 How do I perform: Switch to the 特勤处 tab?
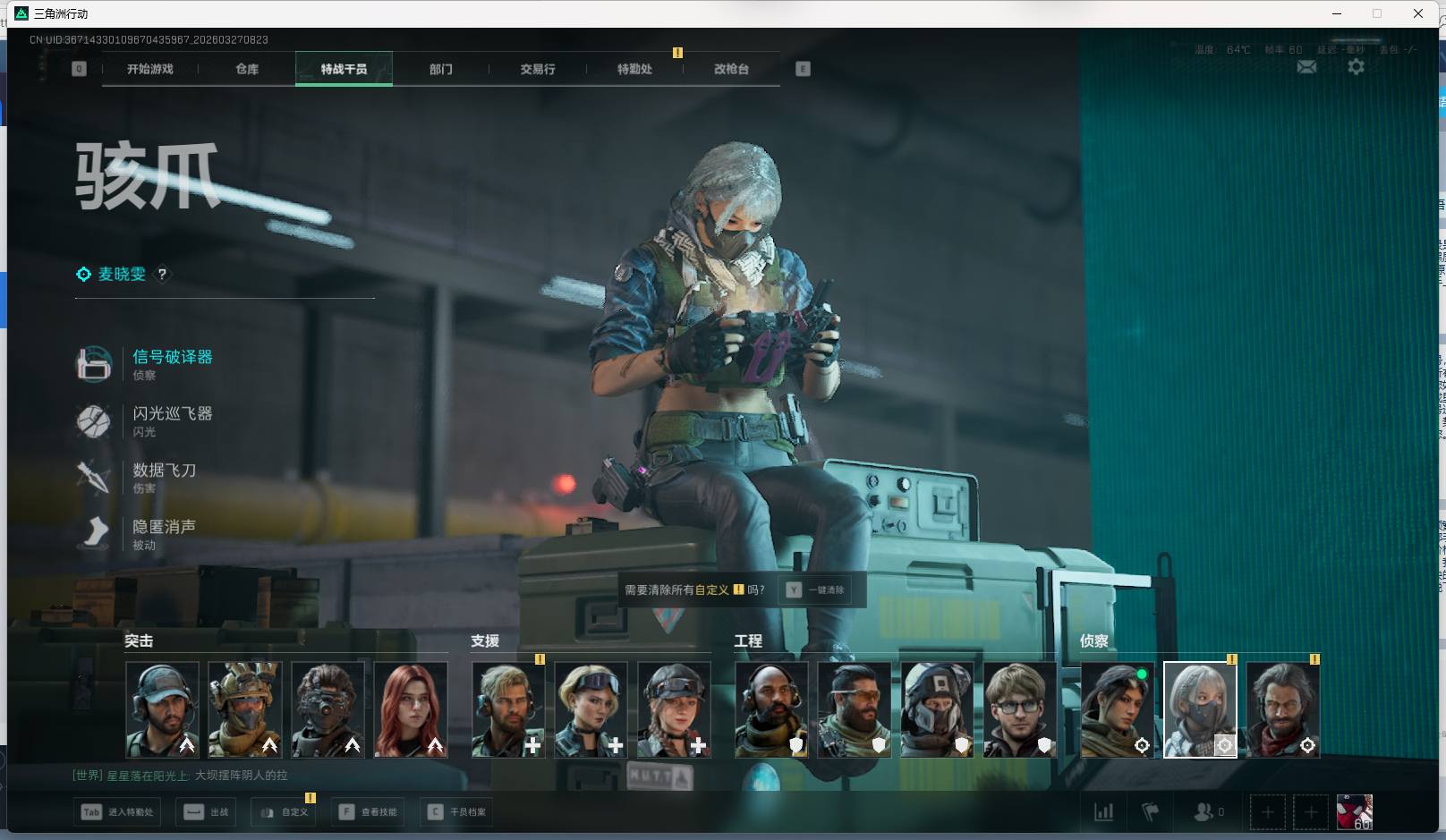point(634,69)
